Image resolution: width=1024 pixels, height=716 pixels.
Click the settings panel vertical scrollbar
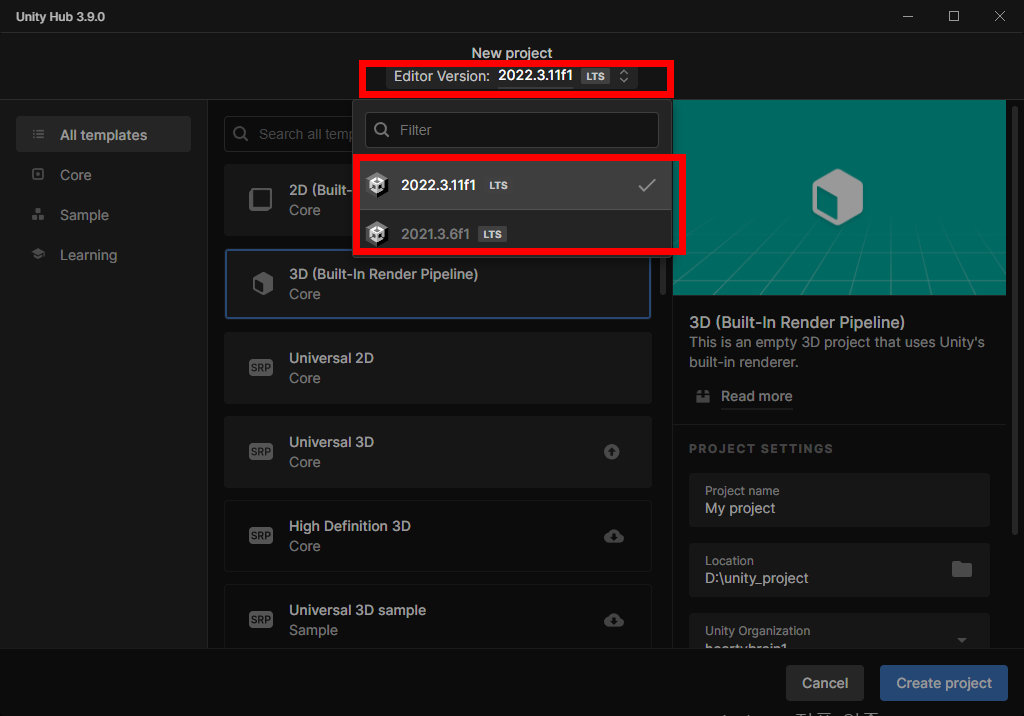coord(1015,320)
